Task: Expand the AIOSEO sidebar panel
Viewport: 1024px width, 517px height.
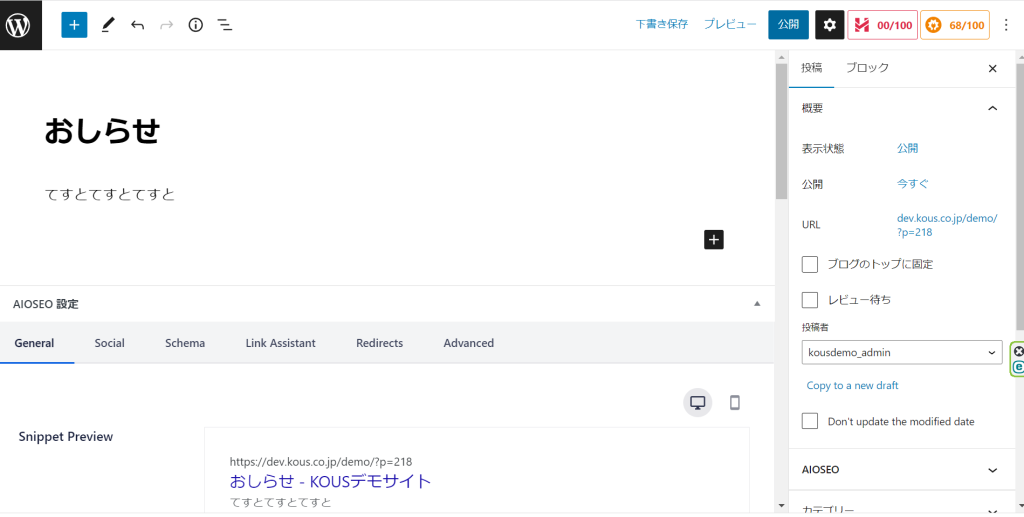Action: pyautogui.click(x=900, y=469)
